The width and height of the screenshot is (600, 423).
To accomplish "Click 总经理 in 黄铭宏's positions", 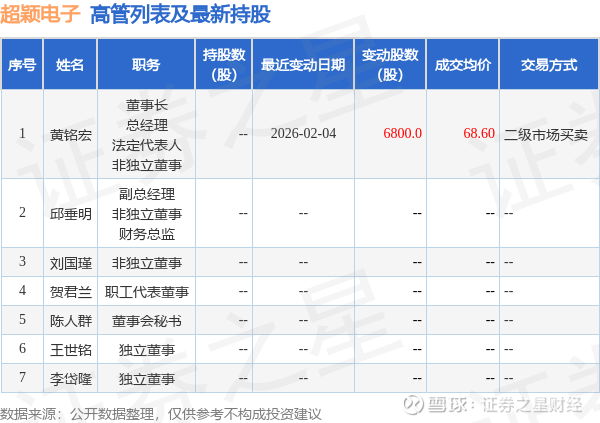I will click(147, 125).
